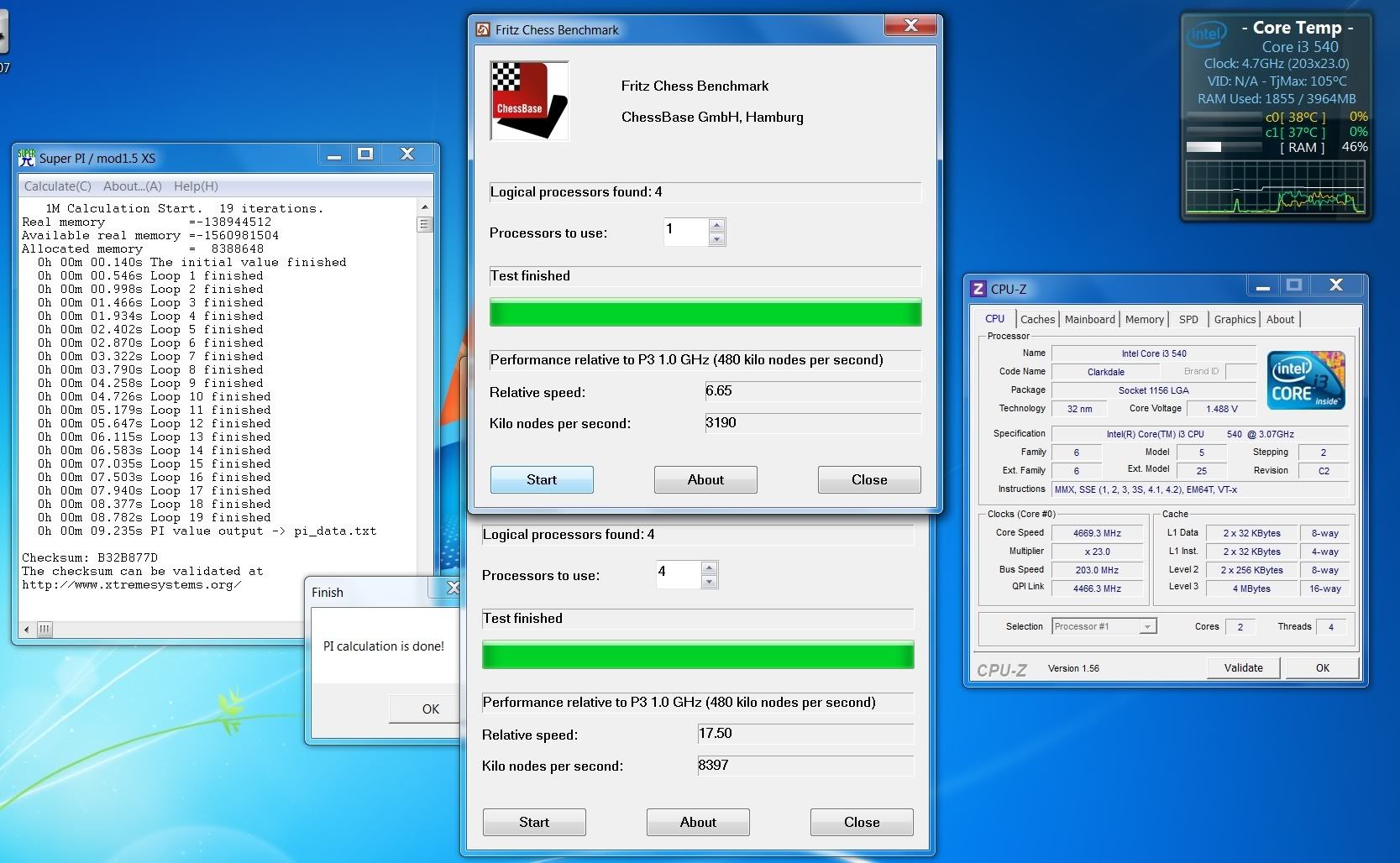The width and height of the screenshot is (1400, 863).
Task: Click the Intel logo in the Core Temp gadget
Action: [x=1206, y=35]
